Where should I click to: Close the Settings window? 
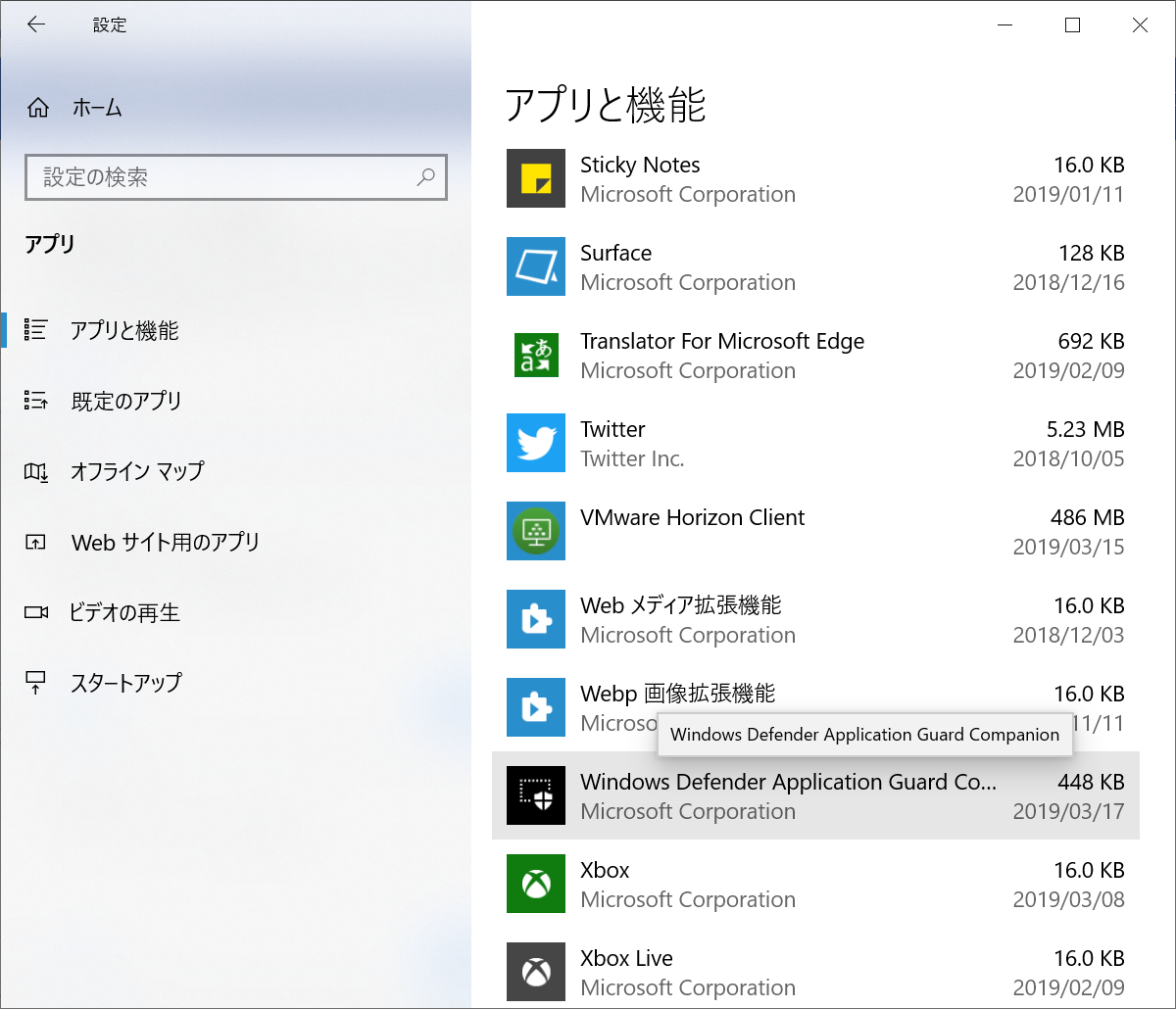[1140, 25]
